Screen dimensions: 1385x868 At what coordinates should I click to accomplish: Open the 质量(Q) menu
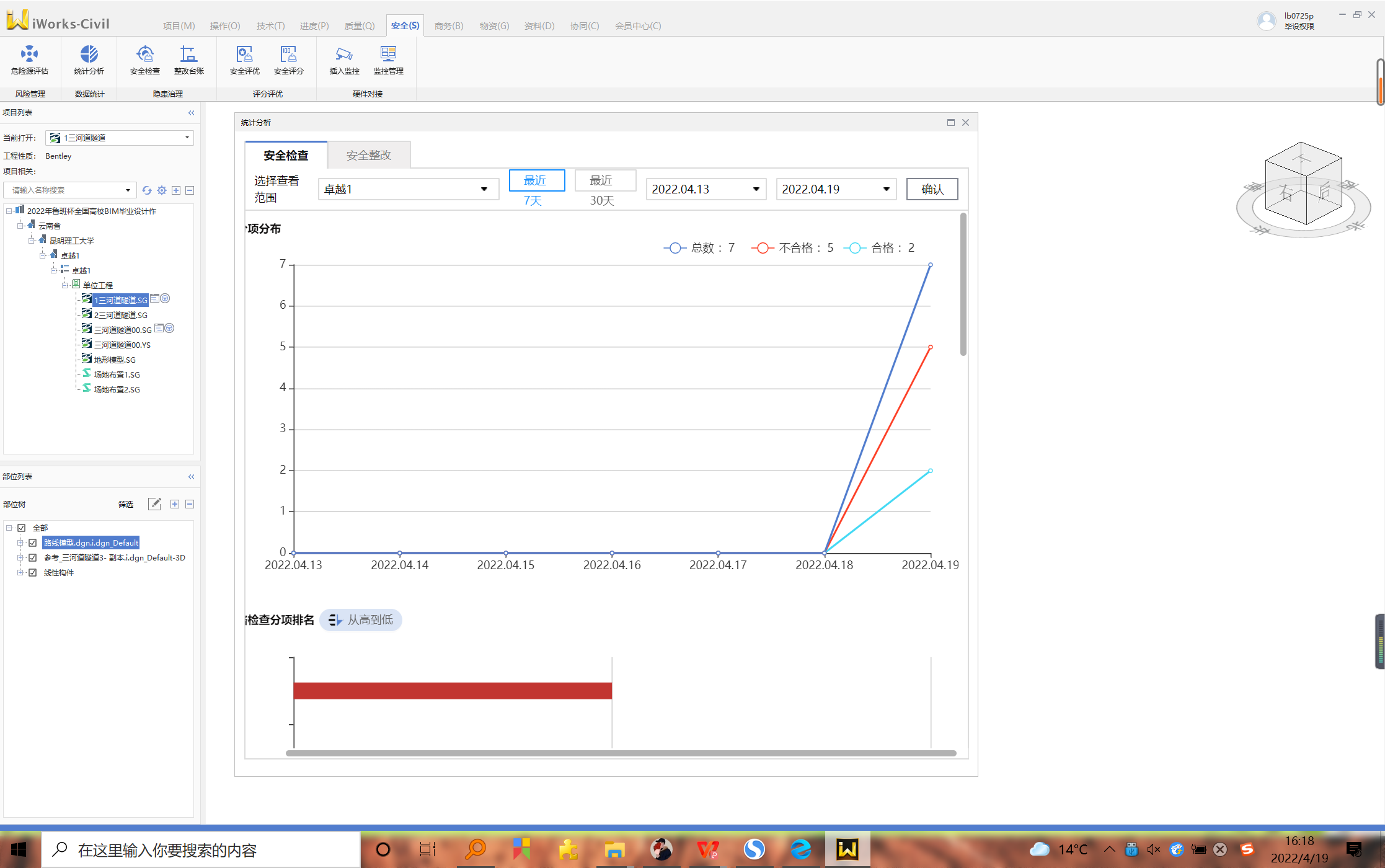pyautogui.click(x=360, y=26)
